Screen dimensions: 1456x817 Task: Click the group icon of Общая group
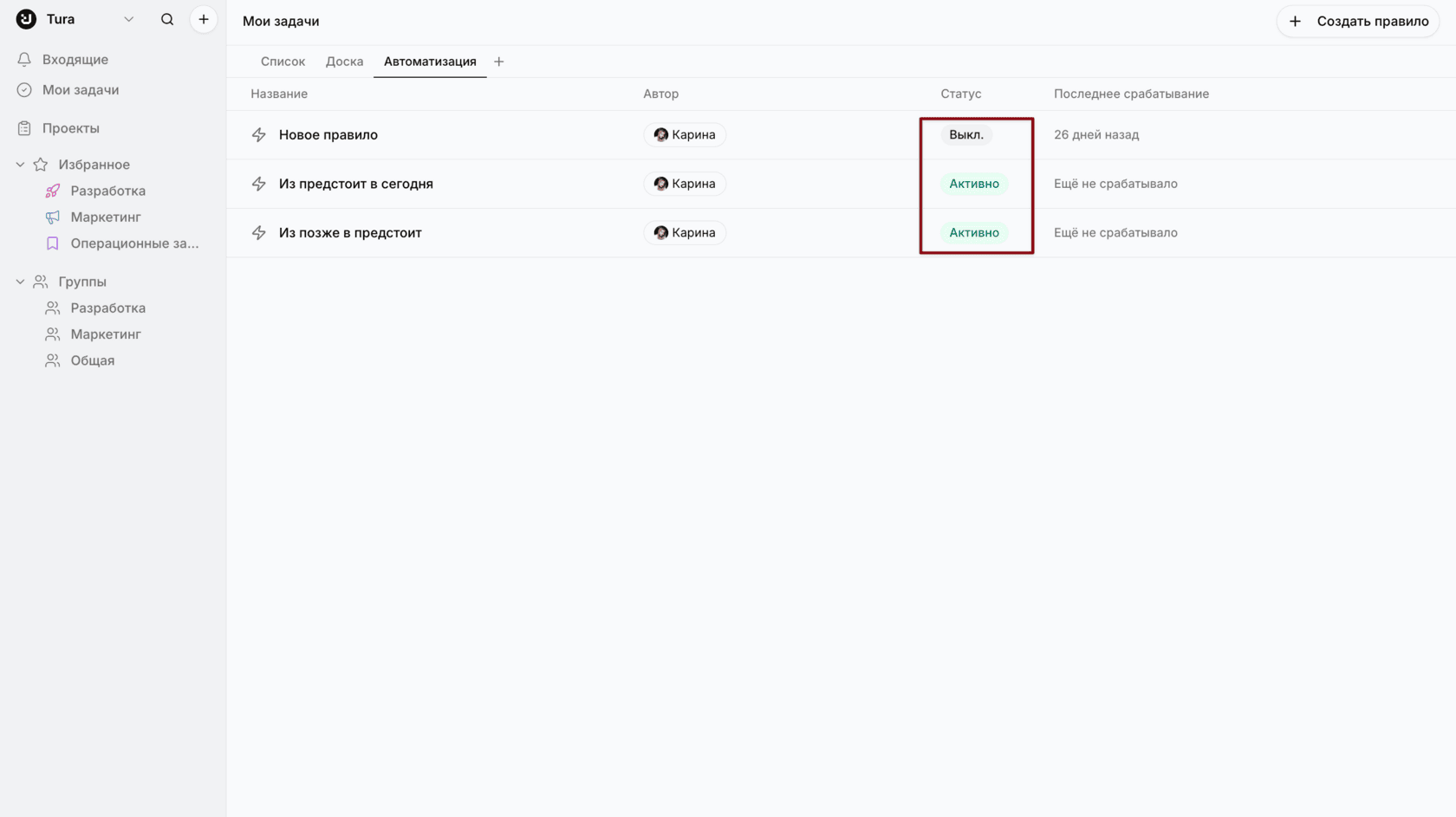pos(53,360)
